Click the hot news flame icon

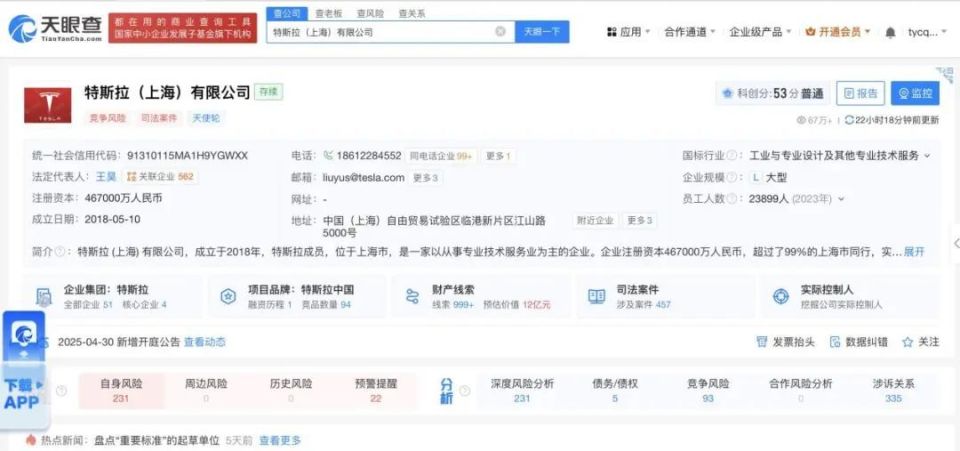pyautogui.click(x=31, y=440)
